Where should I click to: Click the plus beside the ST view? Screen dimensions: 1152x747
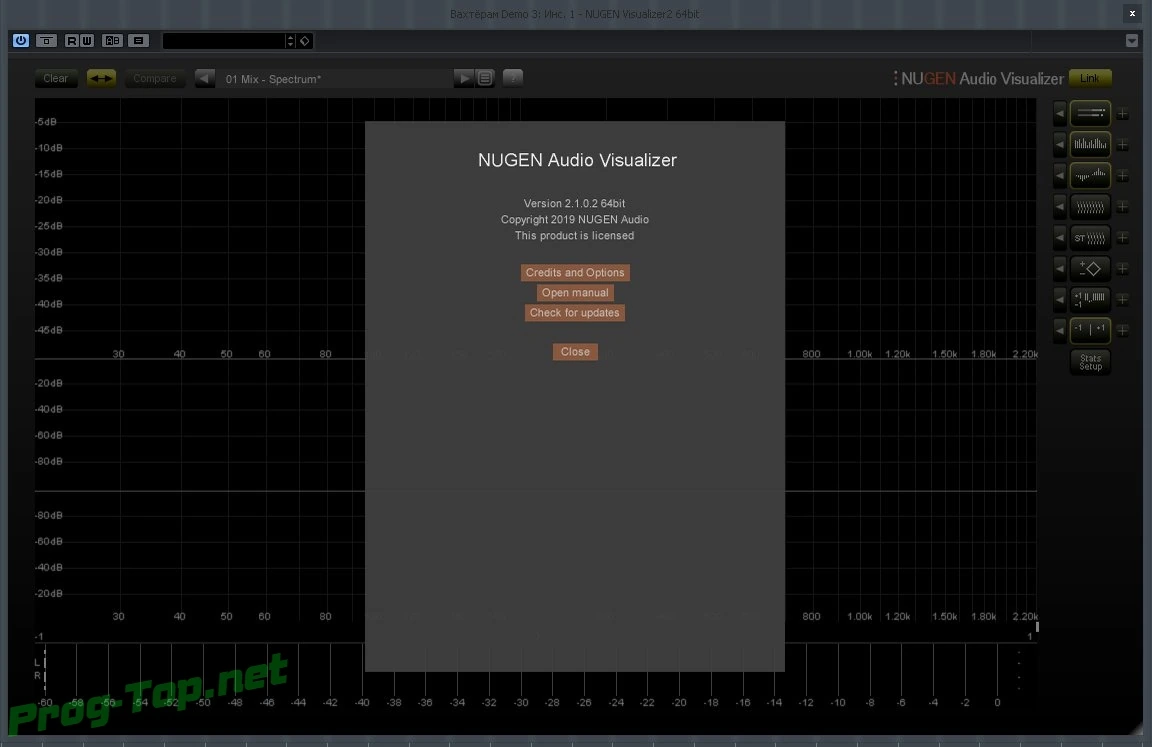[x=1123, y=238]
